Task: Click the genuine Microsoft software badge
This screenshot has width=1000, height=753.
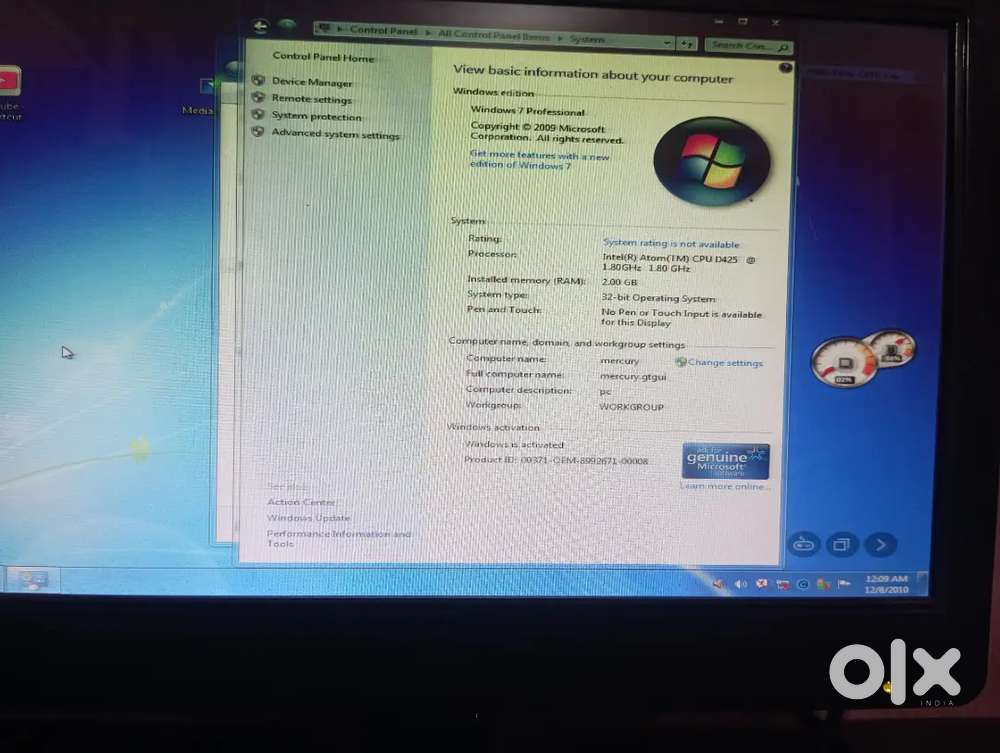Action: point(725,460)
